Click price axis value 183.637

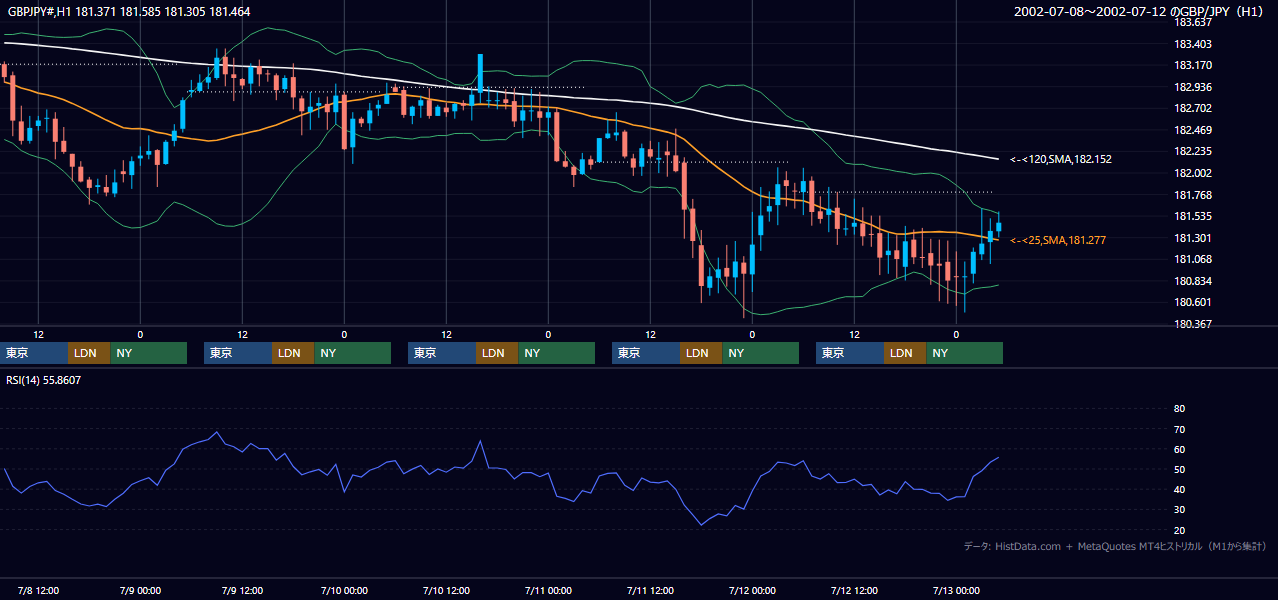point(1192,22)
